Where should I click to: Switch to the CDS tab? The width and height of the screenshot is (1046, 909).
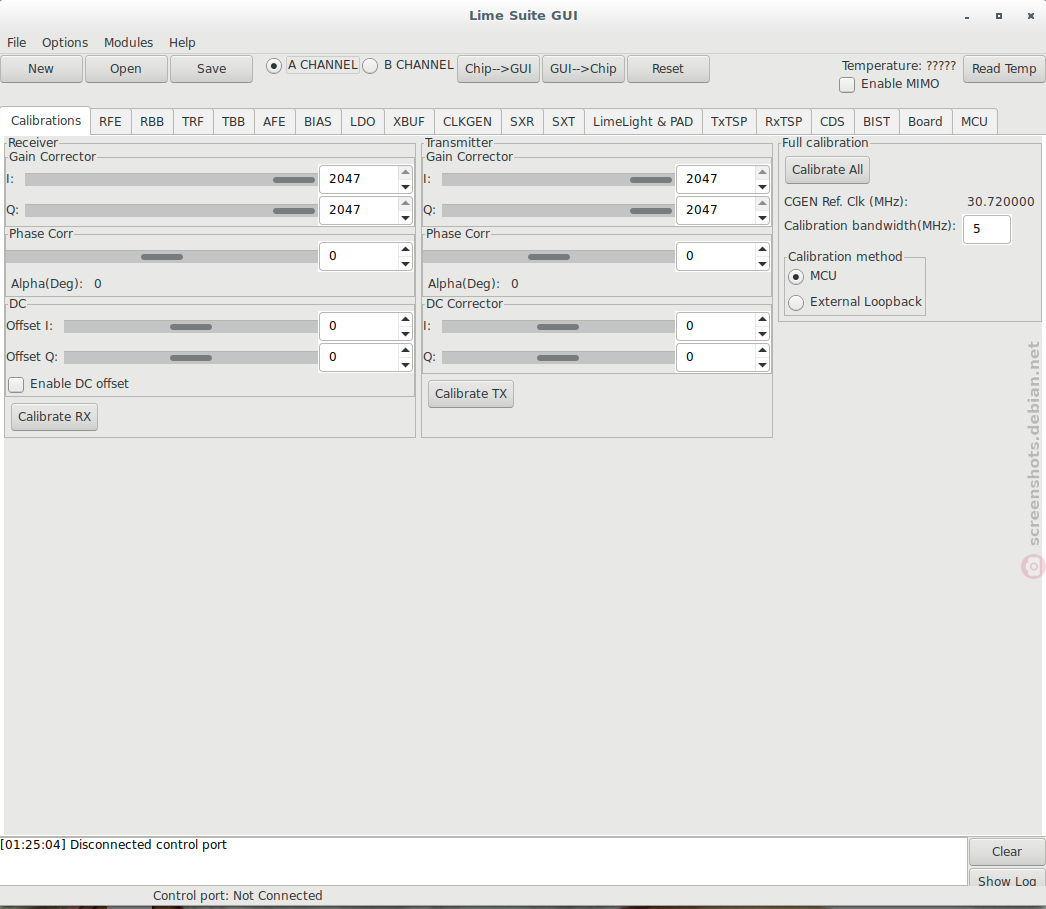(833, 121)
